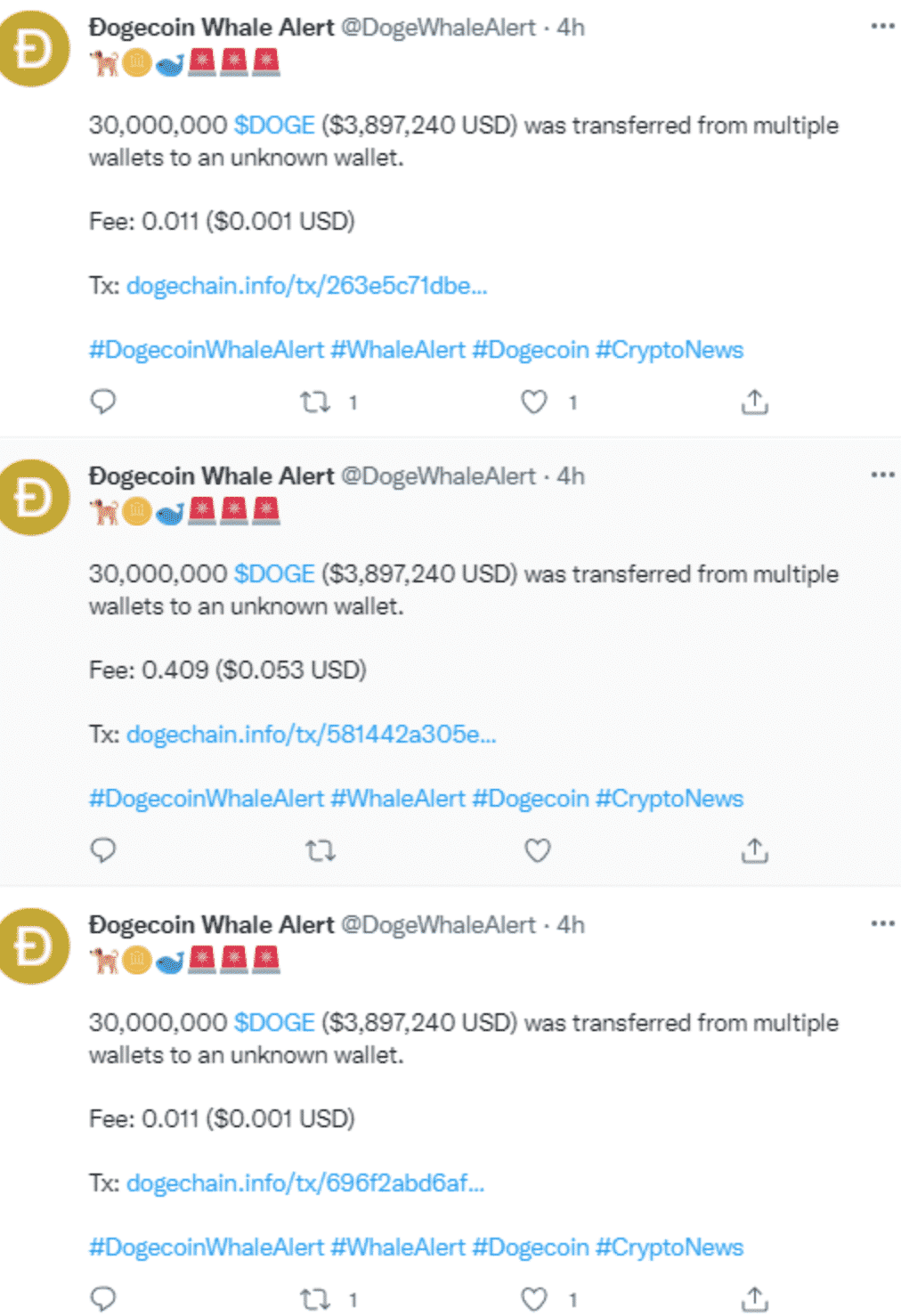
Task: Like the tweet with 0.409 fee
Action: pos(537,851)
